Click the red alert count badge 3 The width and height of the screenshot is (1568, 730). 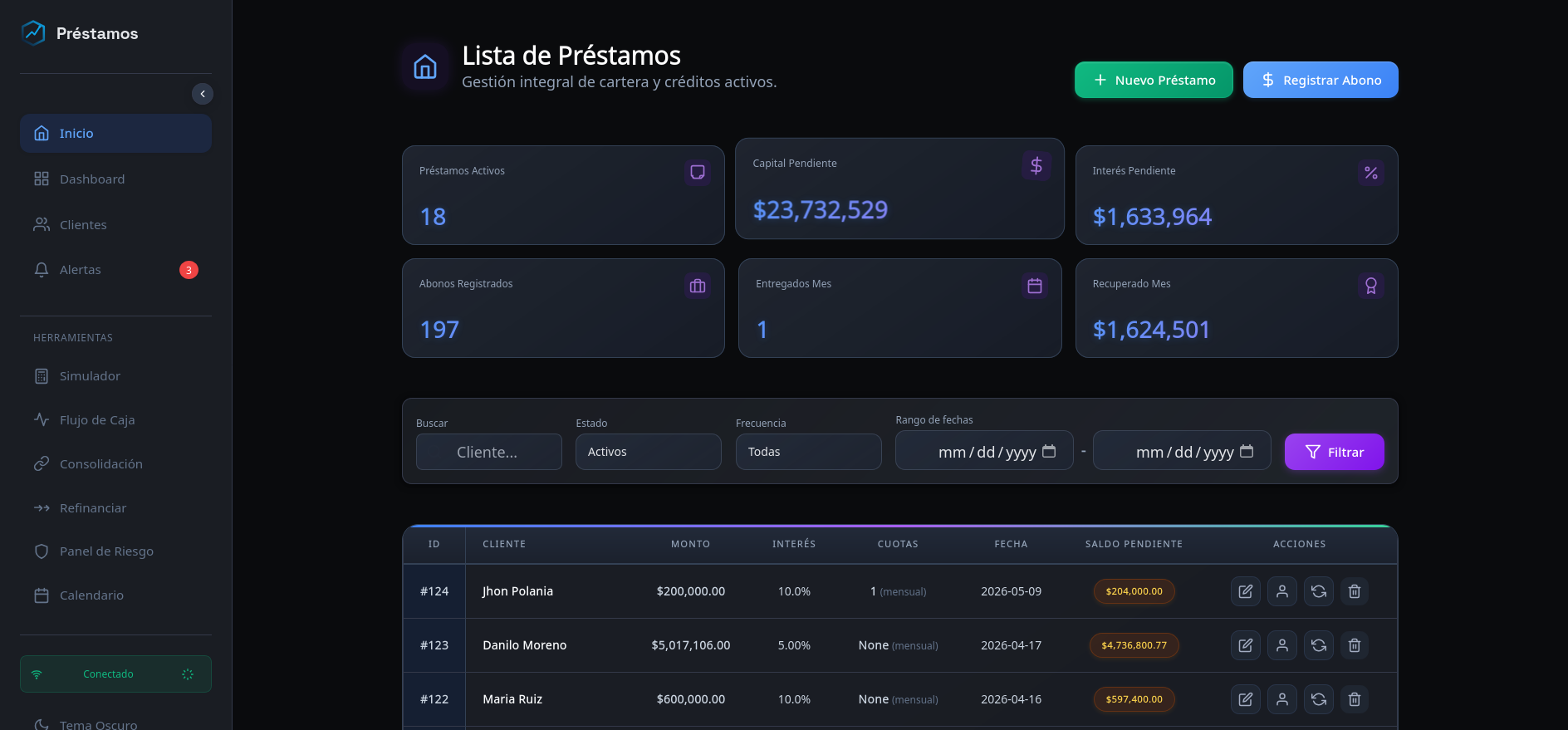pyautogui.click(x=189, y=270)
